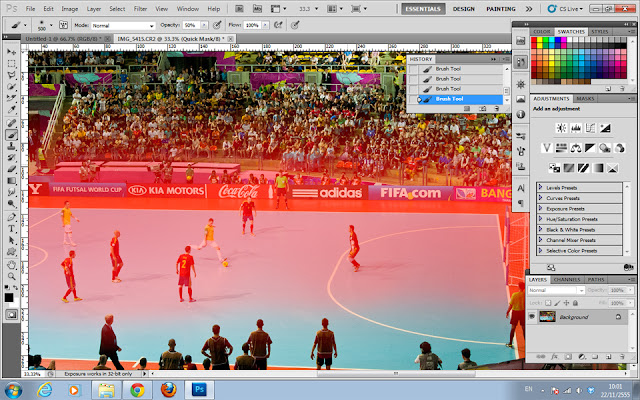Image resolution: width=640 pixels, height=400 pixels.
Task: Select the Move tool
Action: [11, 52]
